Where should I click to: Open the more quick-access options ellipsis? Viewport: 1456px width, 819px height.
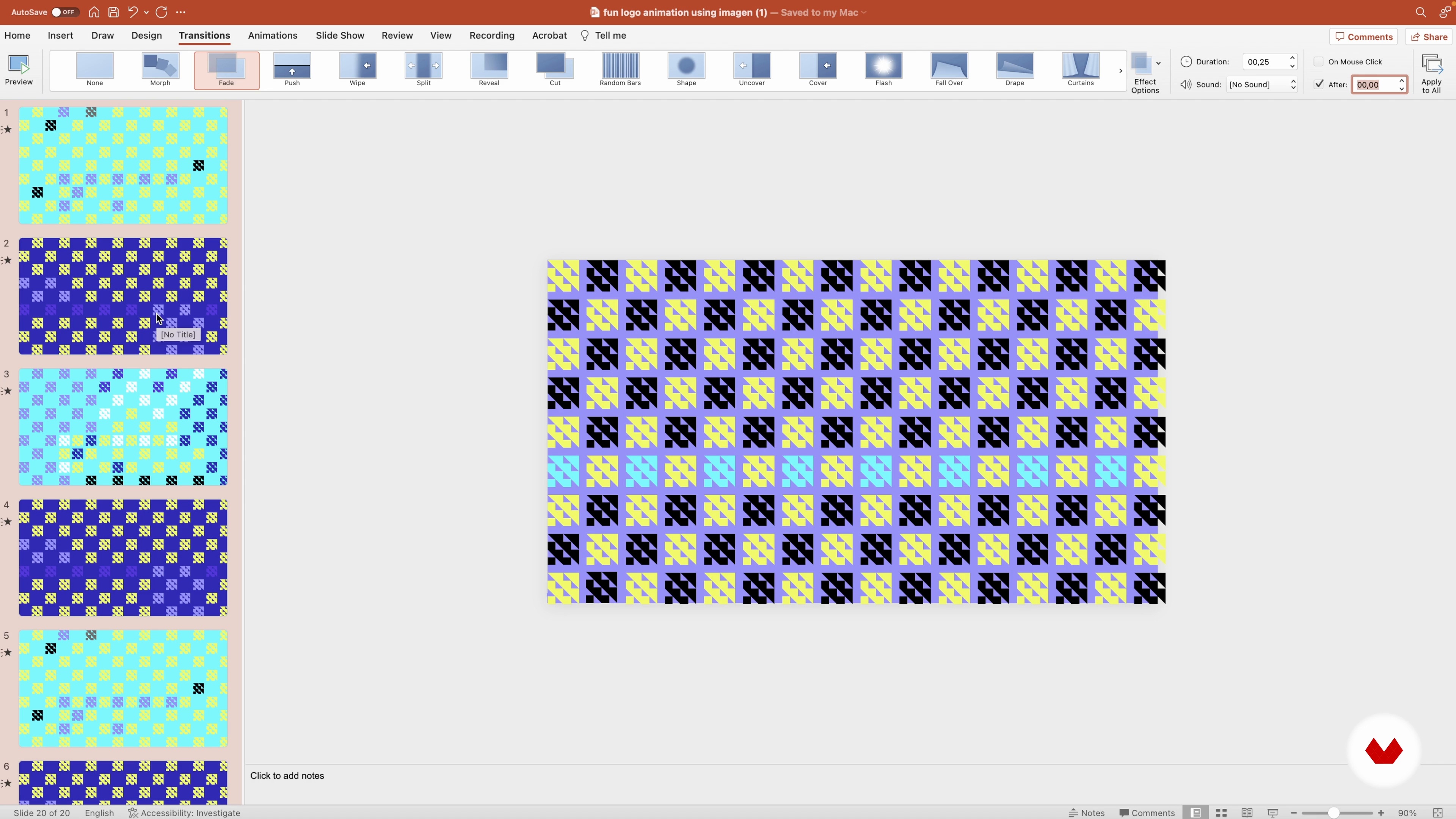click(x=181, y=12)
